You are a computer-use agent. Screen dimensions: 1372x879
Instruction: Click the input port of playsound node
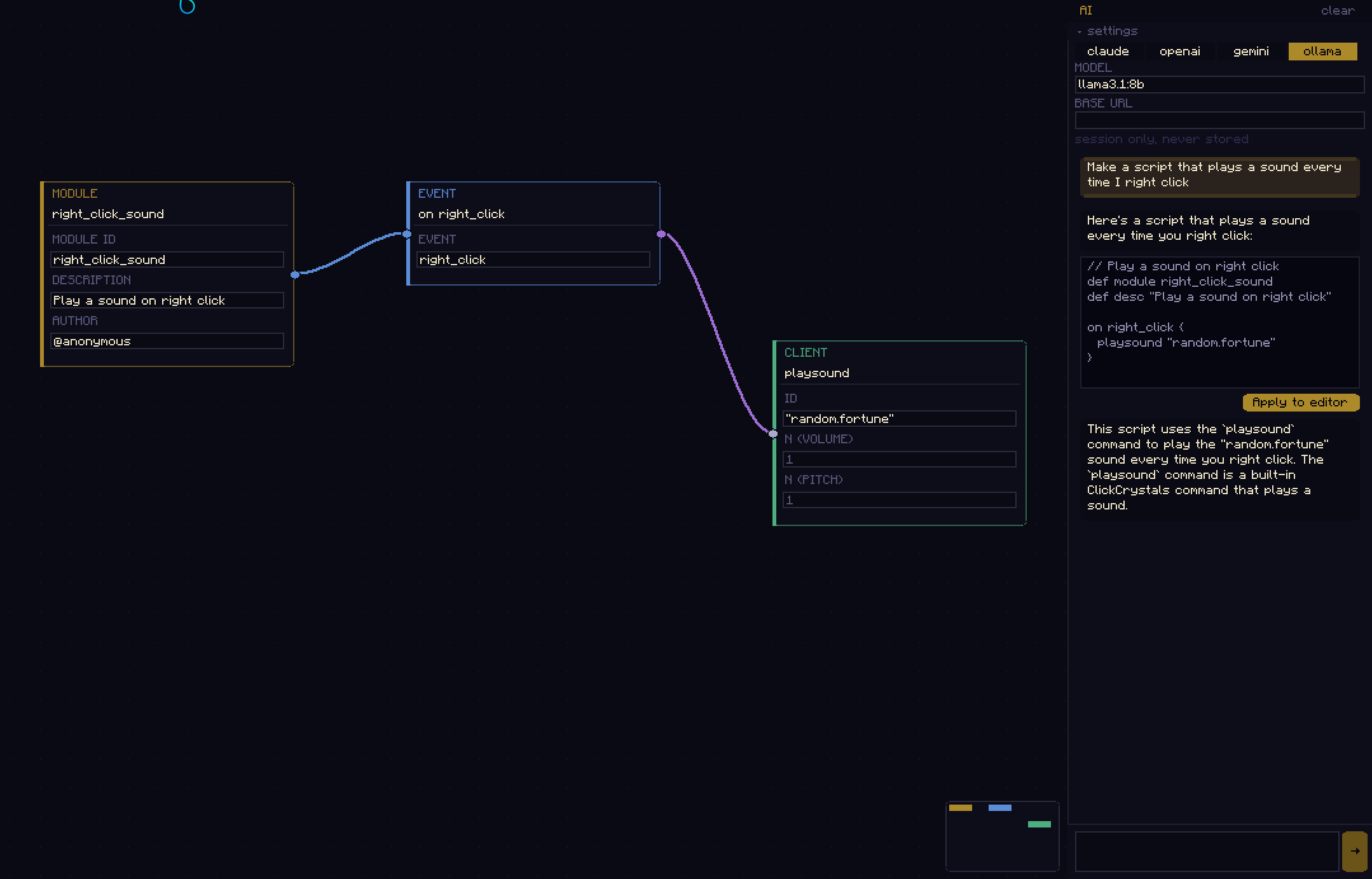click(x=773, y=434)
